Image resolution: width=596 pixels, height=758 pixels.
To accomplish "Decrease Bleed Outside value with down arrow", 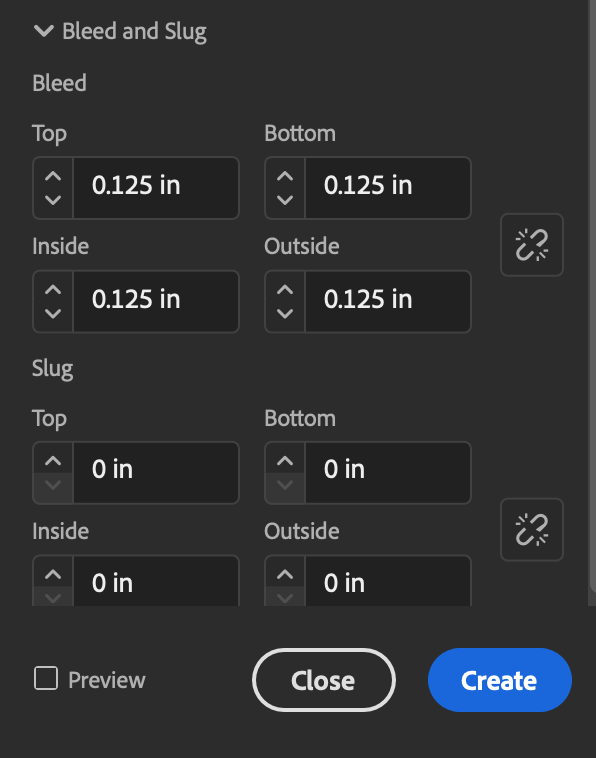I will (x=285, y=314).
